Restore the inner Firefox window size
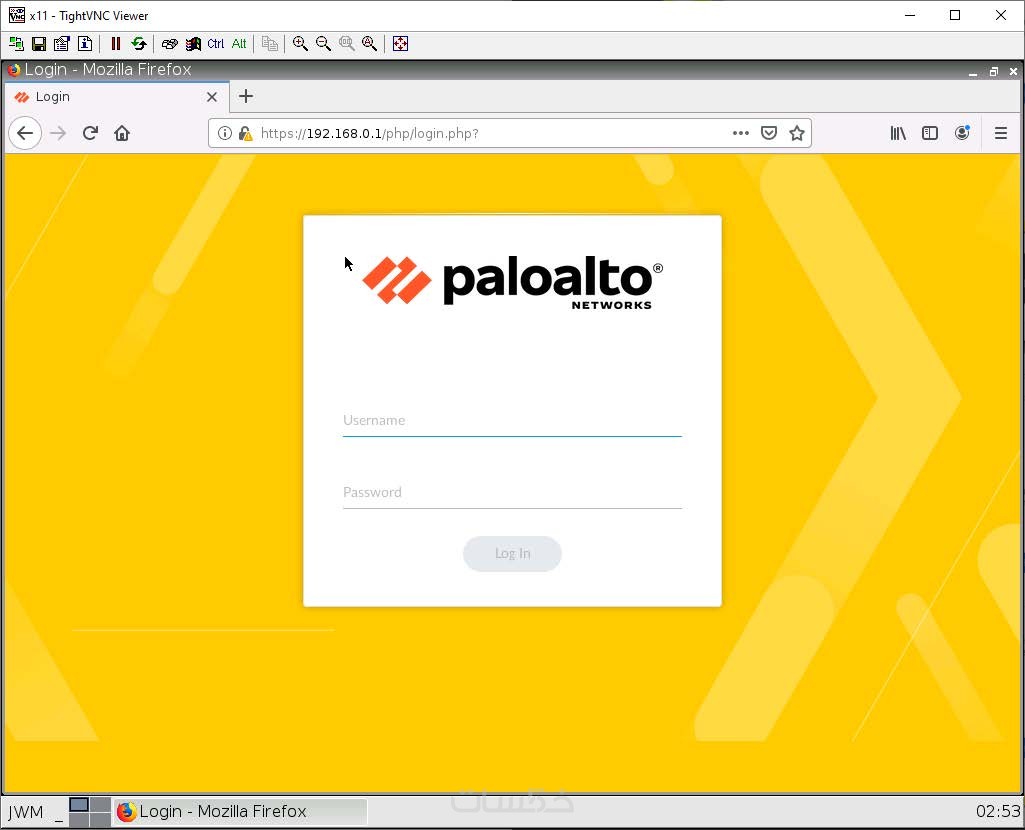 point(994,72)
